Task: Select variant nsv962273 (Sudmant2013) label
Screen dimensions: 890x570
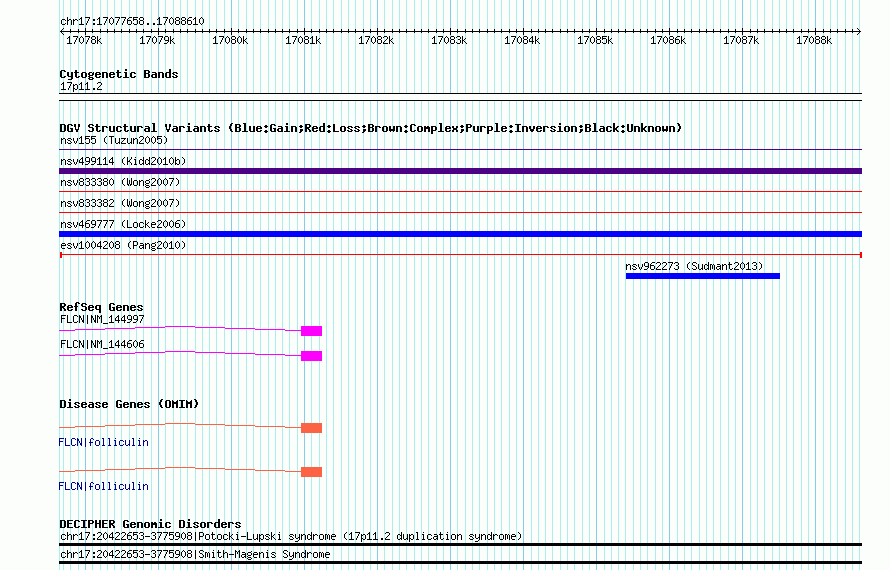Action: pyautogui.click(x=694, y=266)
